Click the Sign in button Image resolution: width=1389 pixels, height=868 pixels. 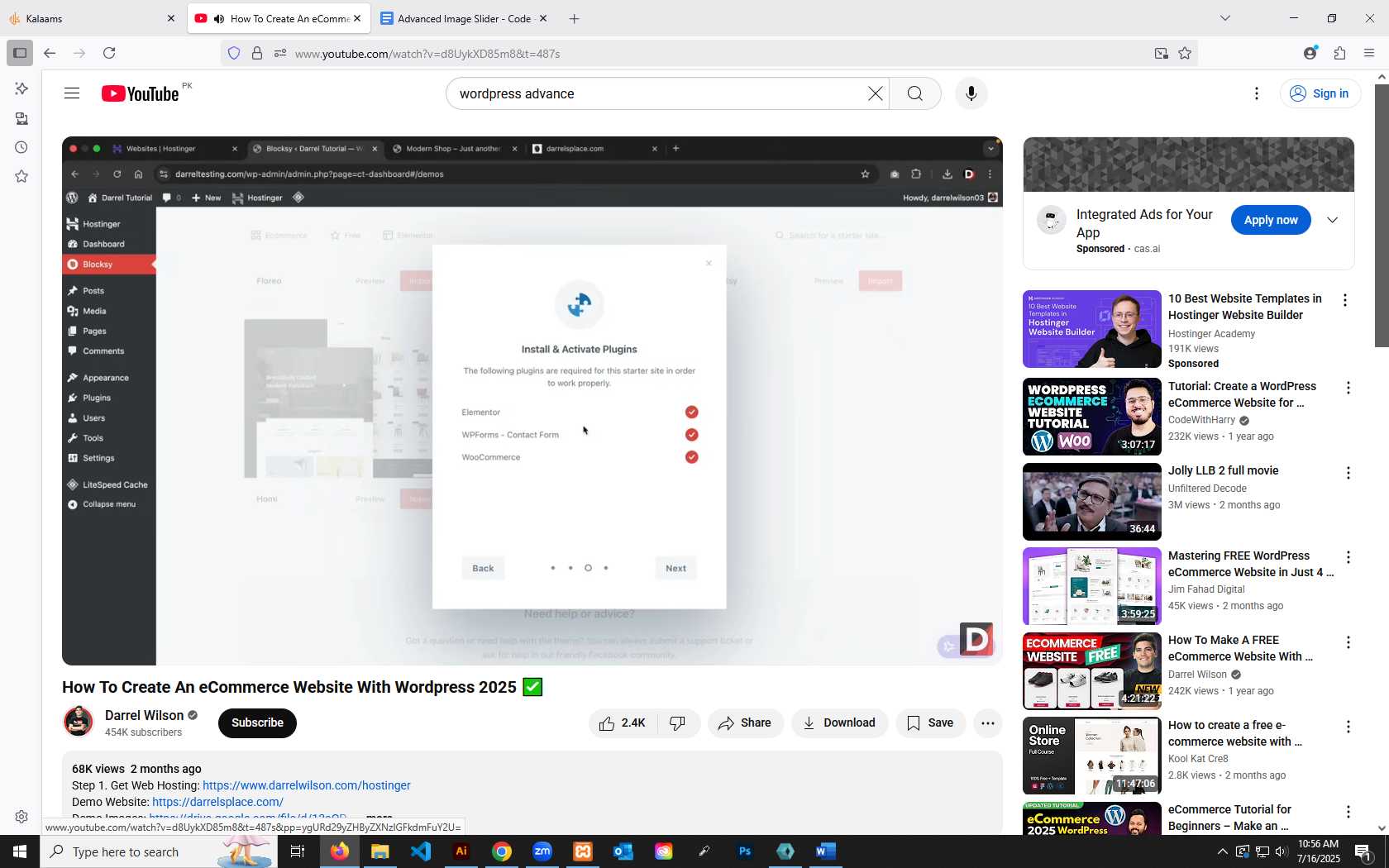coord(1320,93)
